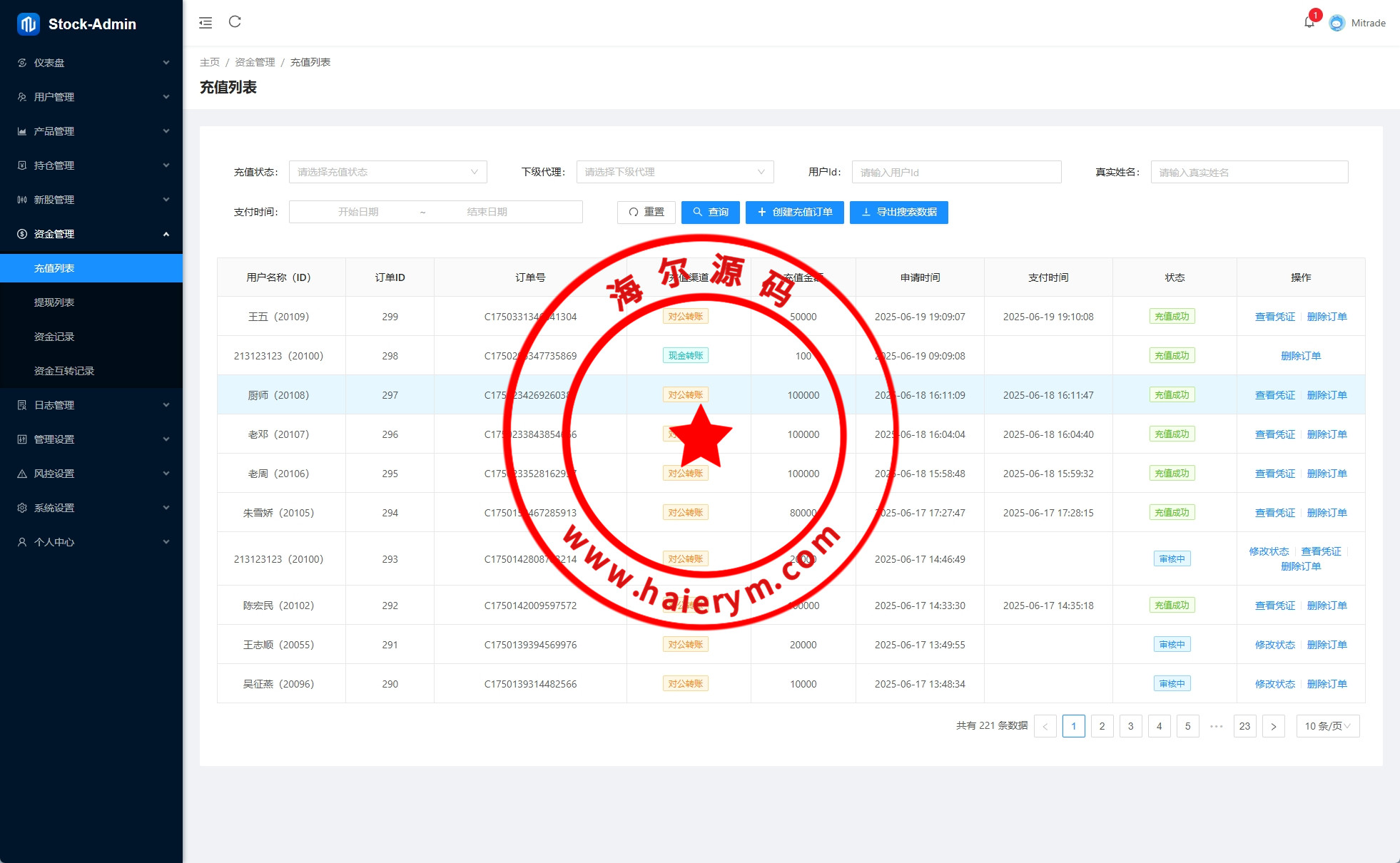Open 资金互转记录 in the sidebar
Image resolution: width=1400 pixels, height=863 pixels.
[x=64, y=371]
